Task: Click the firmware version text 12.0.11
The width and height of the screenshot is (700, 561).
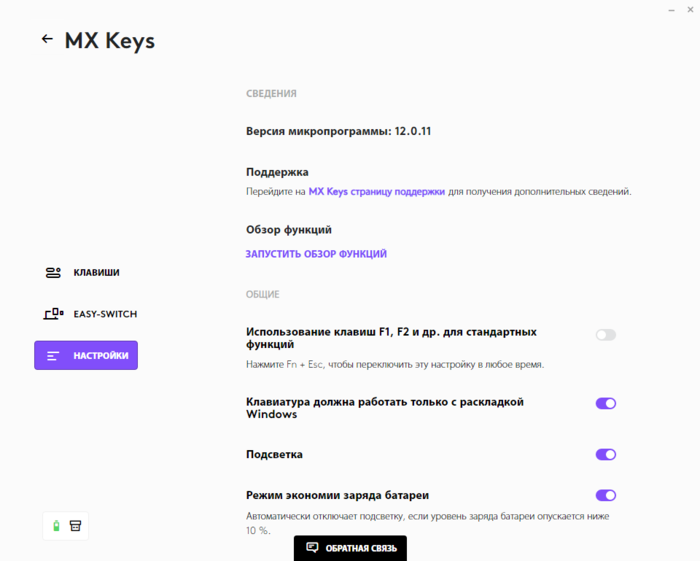Action: coord(413,131)
